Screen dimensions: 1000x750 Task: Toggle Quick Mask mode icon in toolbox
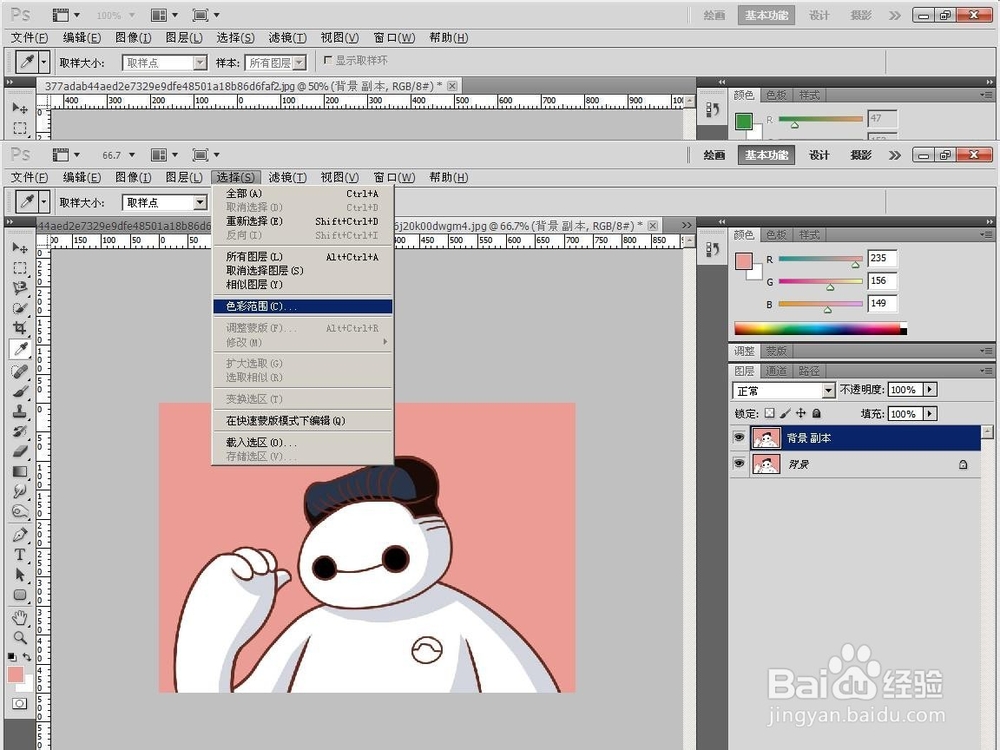(x=20, y=703)
